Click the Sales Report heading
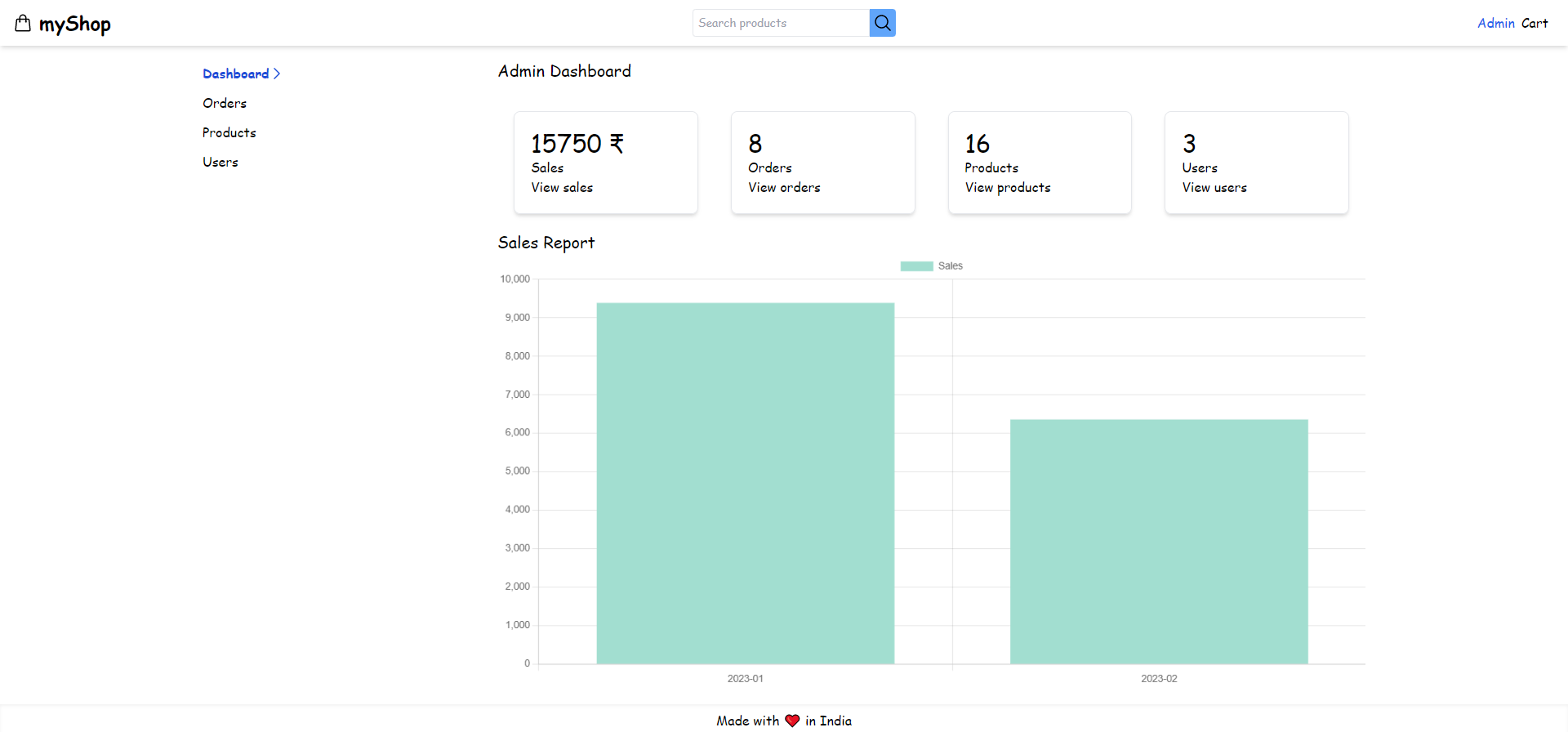 tap(546, 243)
